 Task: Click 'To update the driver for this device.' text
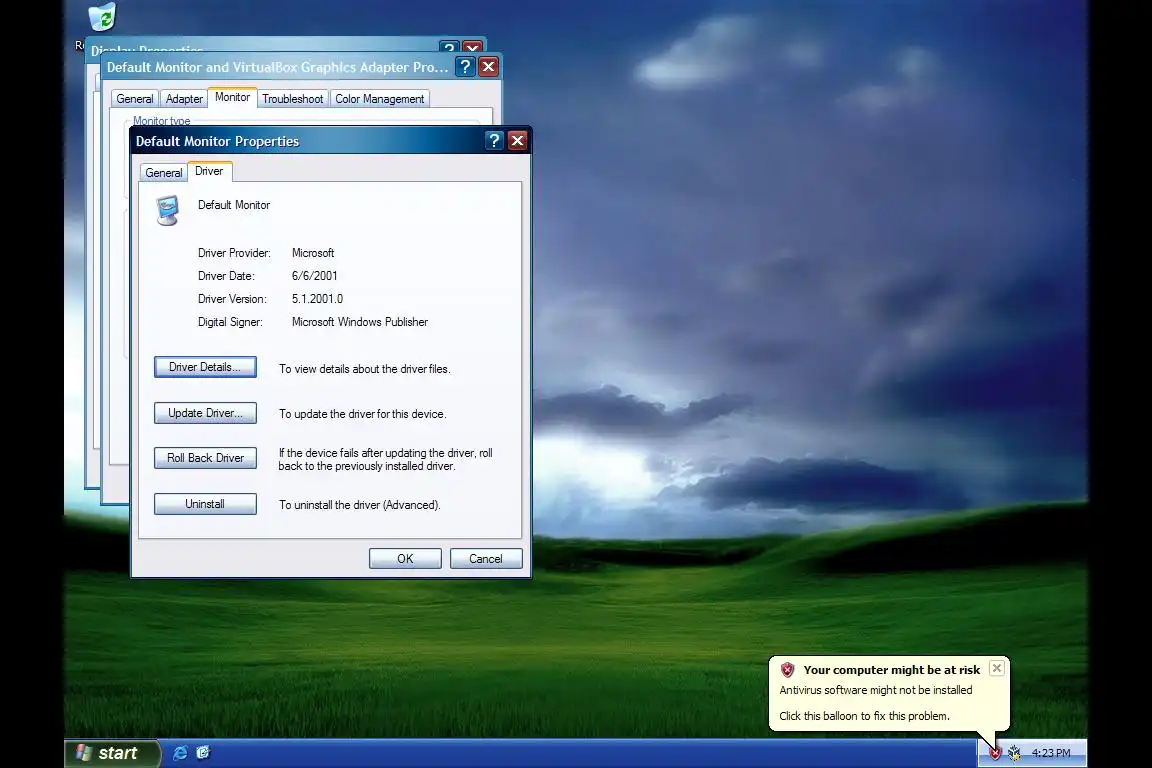pyautogui.click(x=362, y=414)
